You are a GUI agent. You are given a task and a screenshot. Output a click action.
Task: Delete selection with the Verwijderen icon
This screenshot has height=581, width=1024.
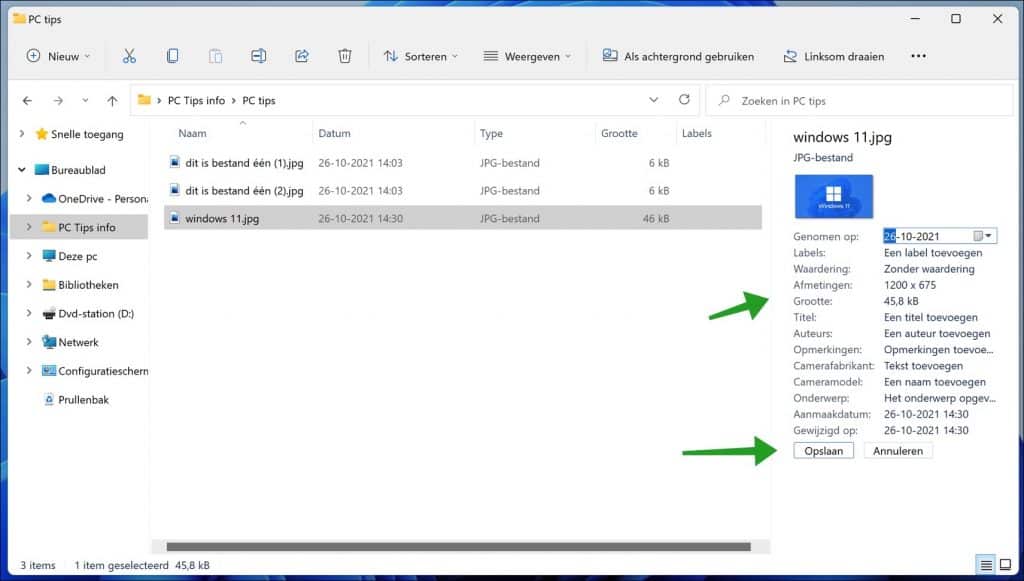click(x=344, y=56)
